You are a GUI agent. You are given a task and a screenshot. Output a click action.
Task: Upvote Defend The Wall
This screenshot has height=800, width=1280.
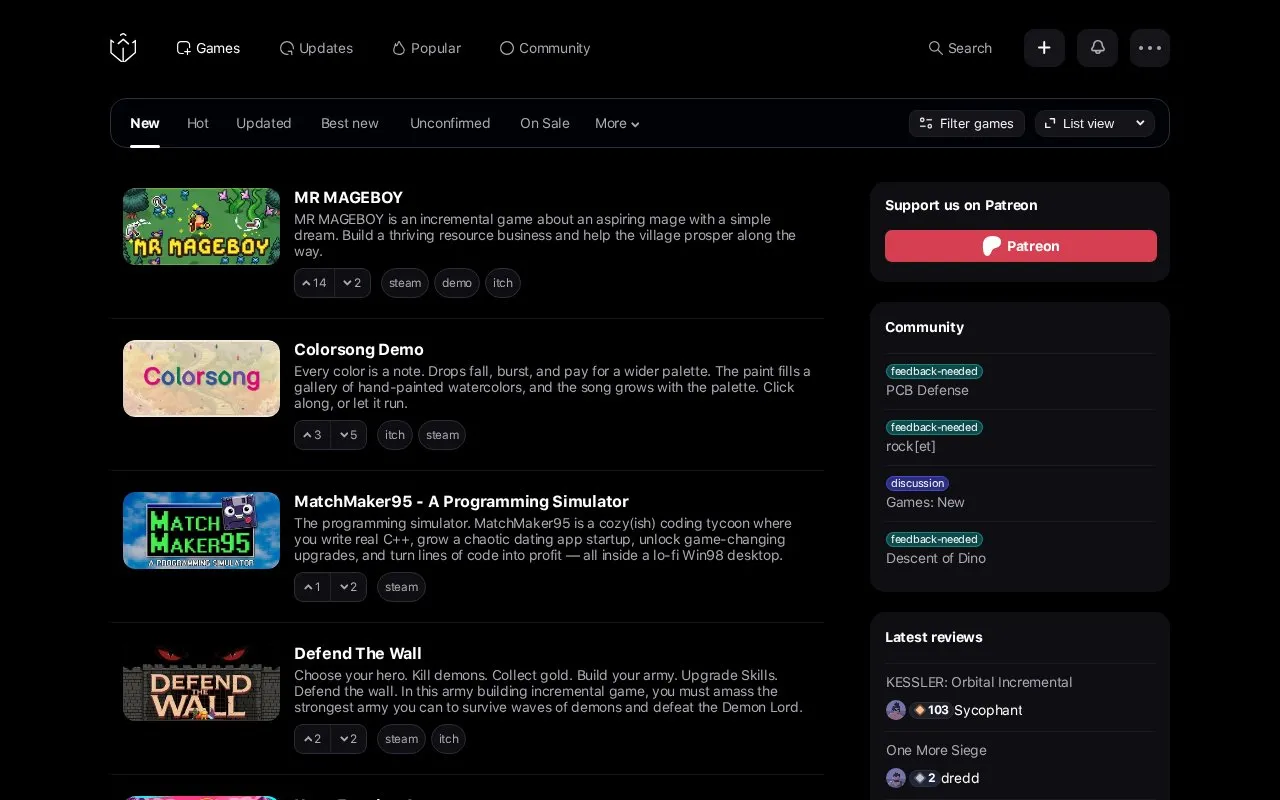(x=312, y=739)
